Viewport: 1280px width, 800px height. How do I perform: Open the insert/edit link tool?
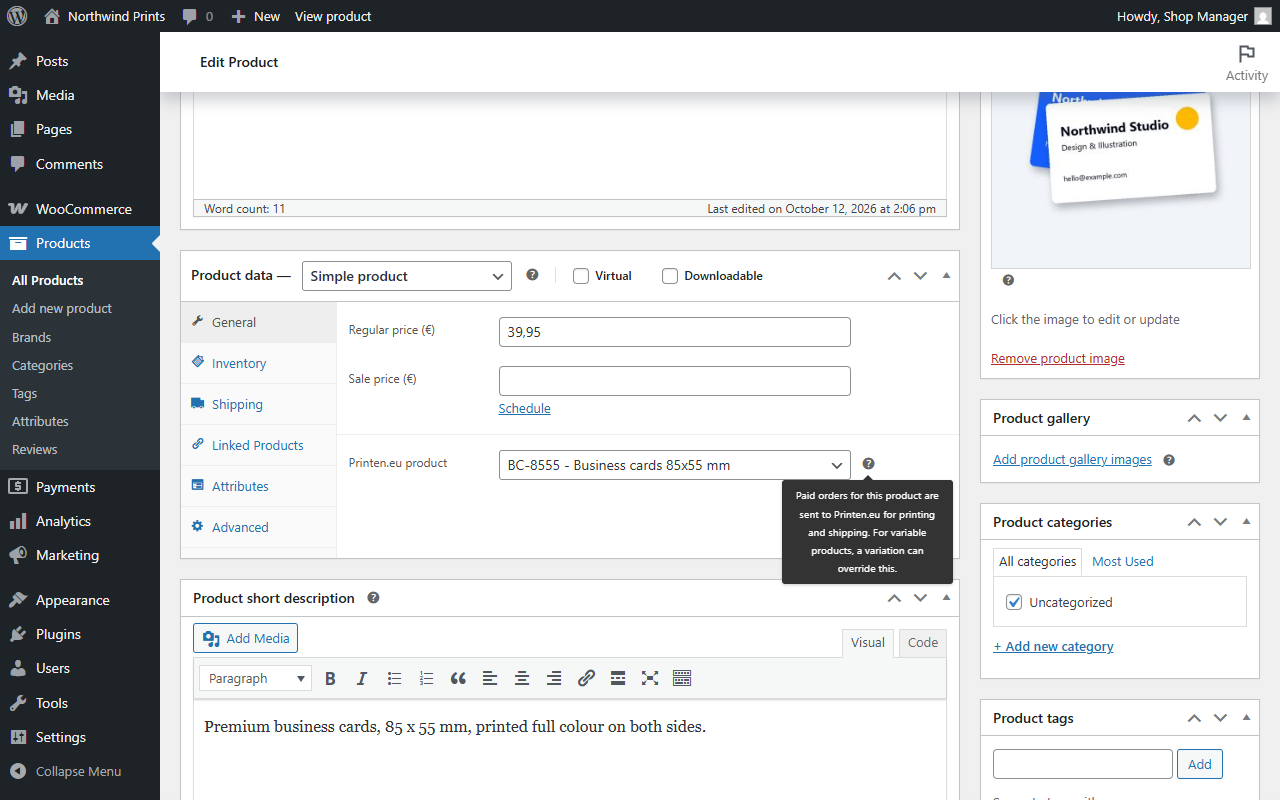pyautogui.click(x=586, y=678)
